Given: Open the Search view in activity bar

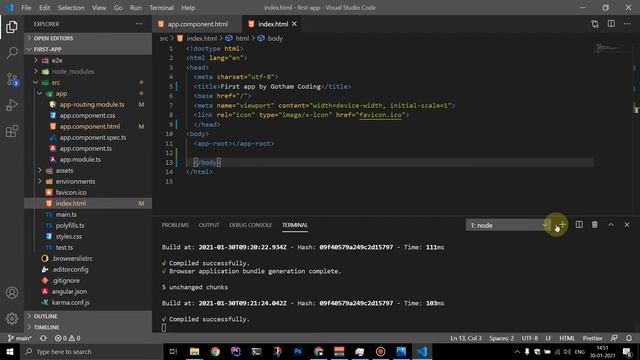Looking at the screenshot, I should click(12, 53).
